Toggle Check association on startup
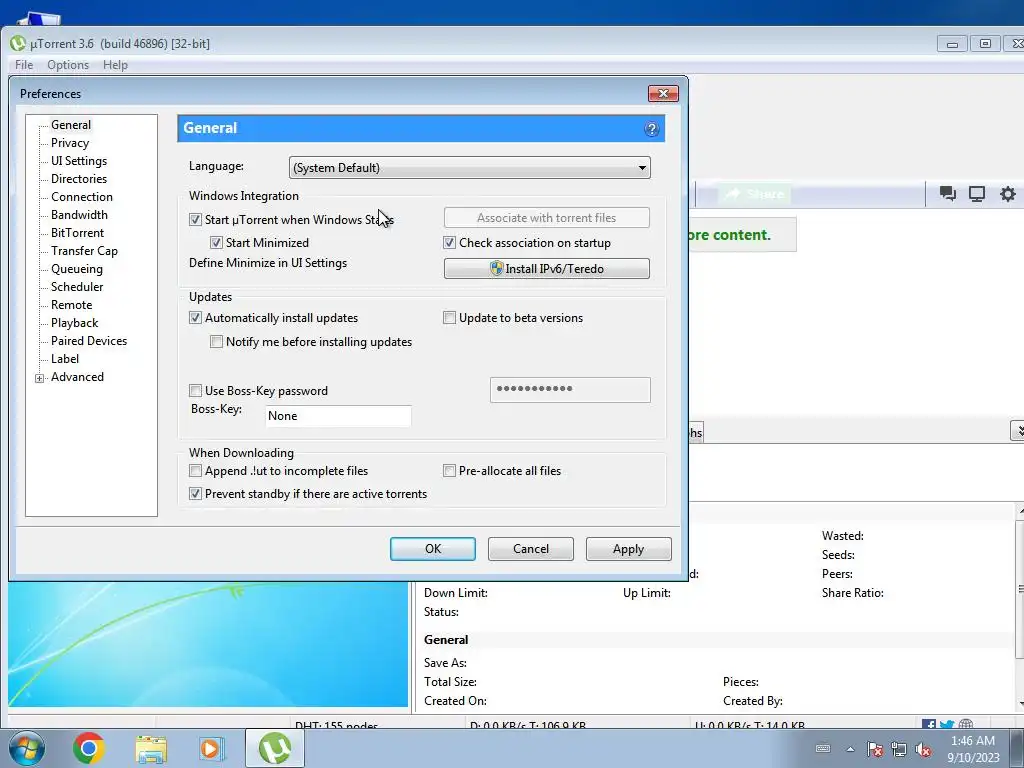Viewport: 1024px width, 768px height. tap(449, 243)
